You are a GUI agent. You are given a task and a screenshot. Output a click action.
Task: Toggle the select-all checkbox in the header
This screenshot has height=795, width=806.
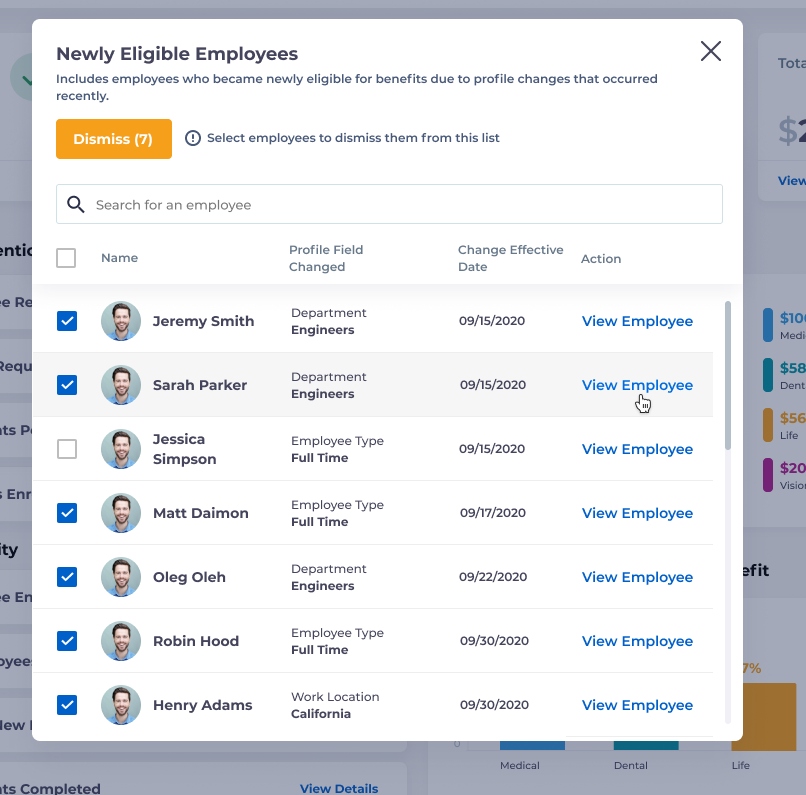point(66,257)
